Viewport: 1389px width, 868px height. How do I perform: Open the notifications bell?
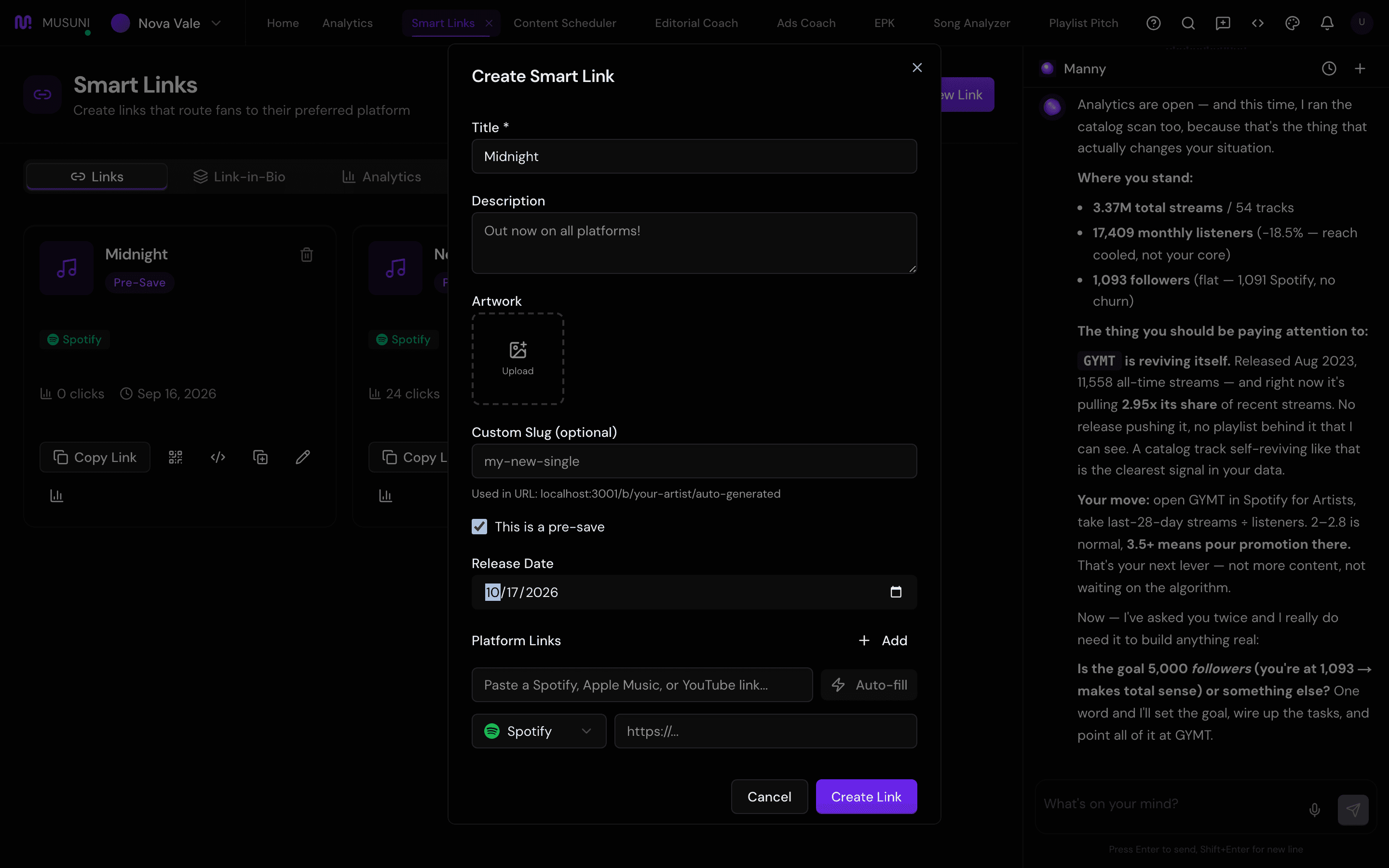pyautogui.click(x=1327, y=23)
